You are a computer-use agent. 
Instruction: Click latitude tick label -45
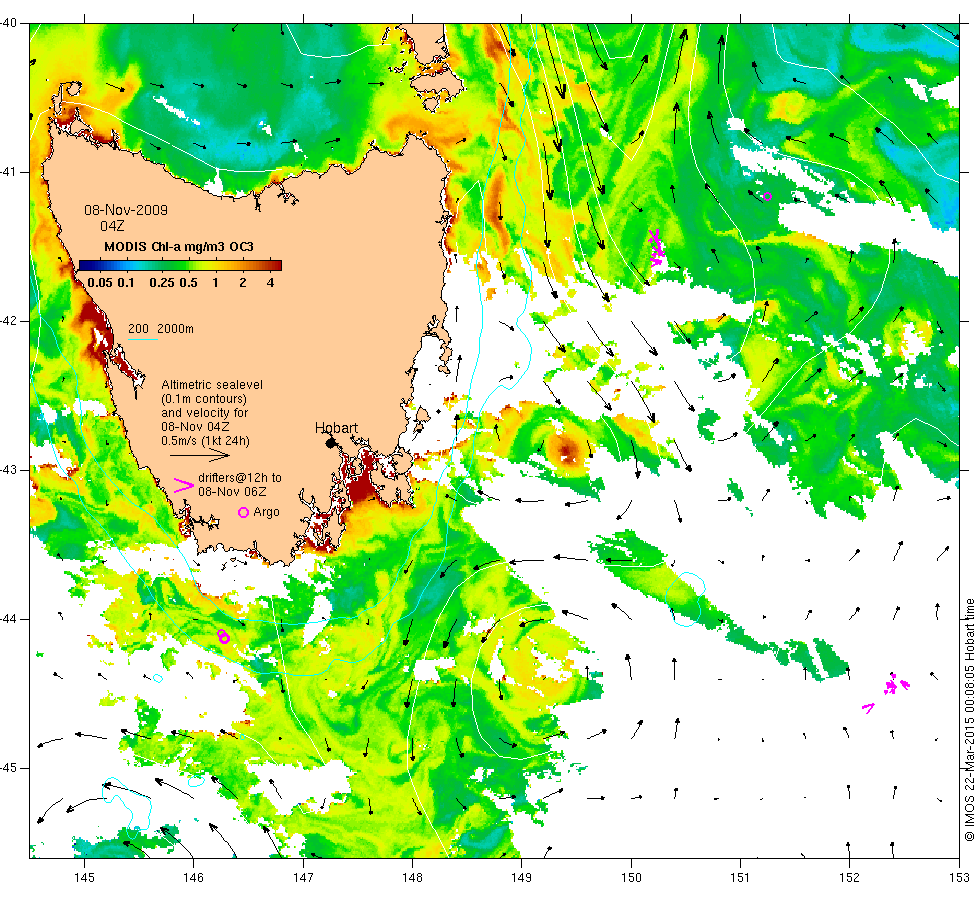point(9,768)
